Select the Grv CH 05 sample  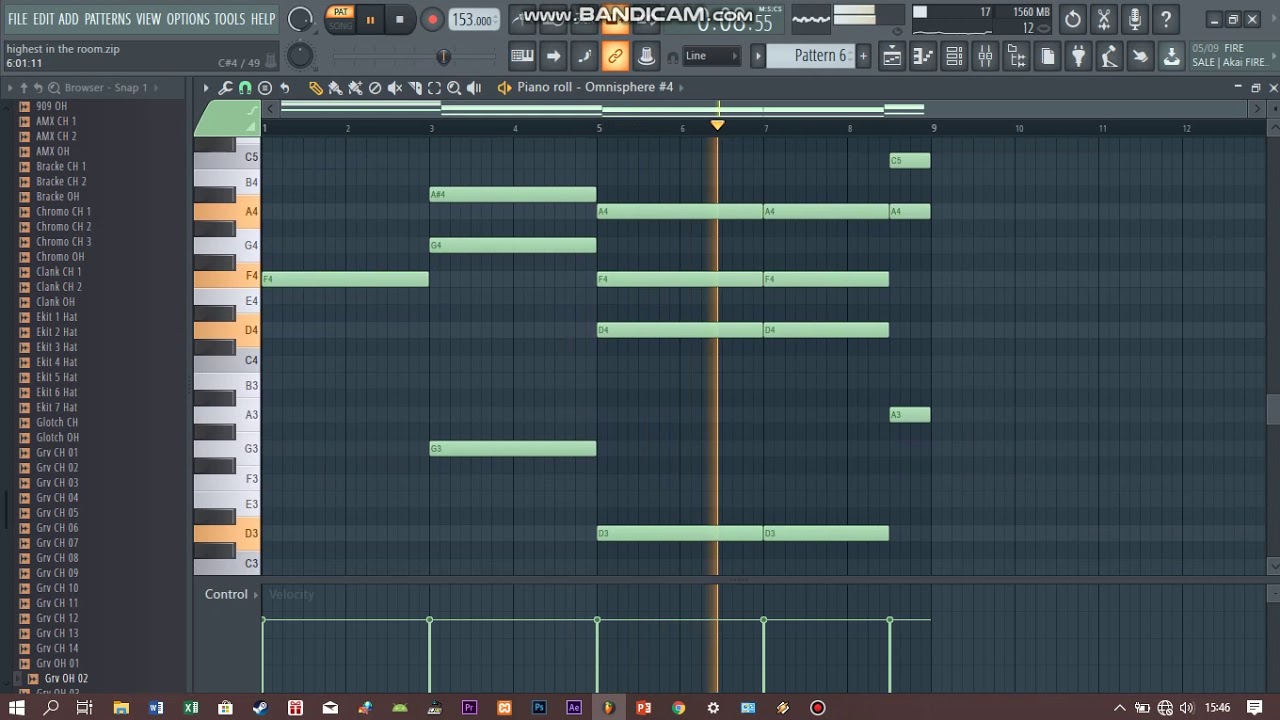coord(57,513)
